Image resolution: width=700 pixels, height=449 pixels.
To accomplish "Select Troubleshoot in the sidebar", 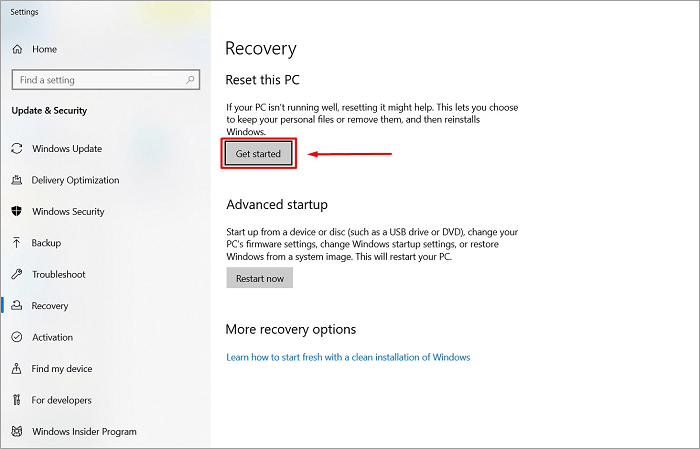I will click(58, 275).
